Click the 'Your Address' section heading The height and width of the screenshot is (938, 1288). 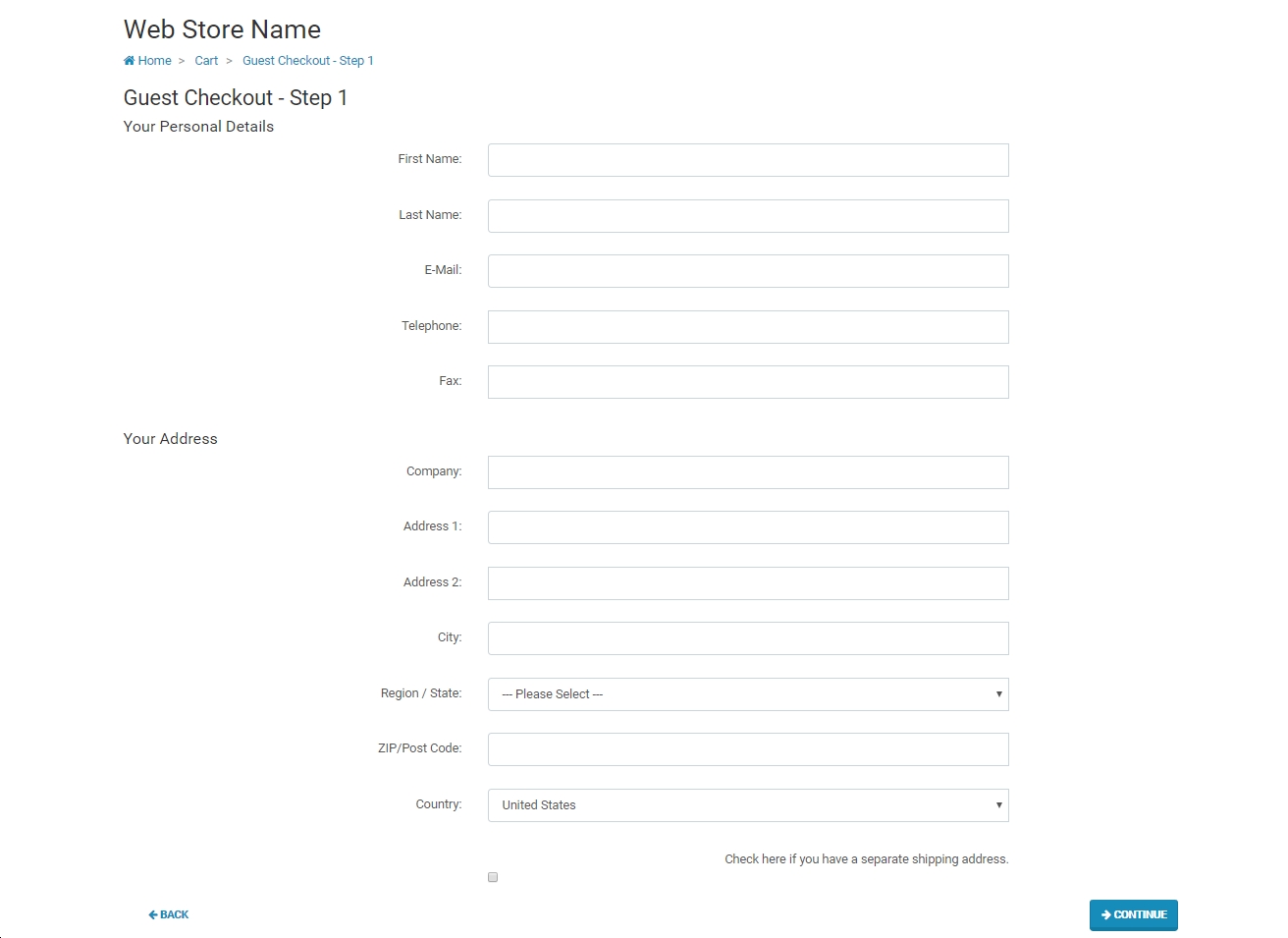(171, 439)
